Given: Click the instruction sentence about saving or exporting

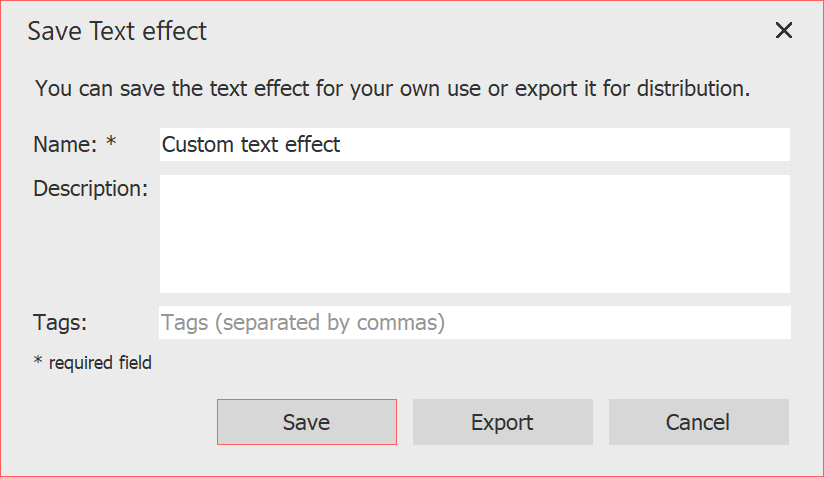Looking at the screenshot, I should [392, 89].
